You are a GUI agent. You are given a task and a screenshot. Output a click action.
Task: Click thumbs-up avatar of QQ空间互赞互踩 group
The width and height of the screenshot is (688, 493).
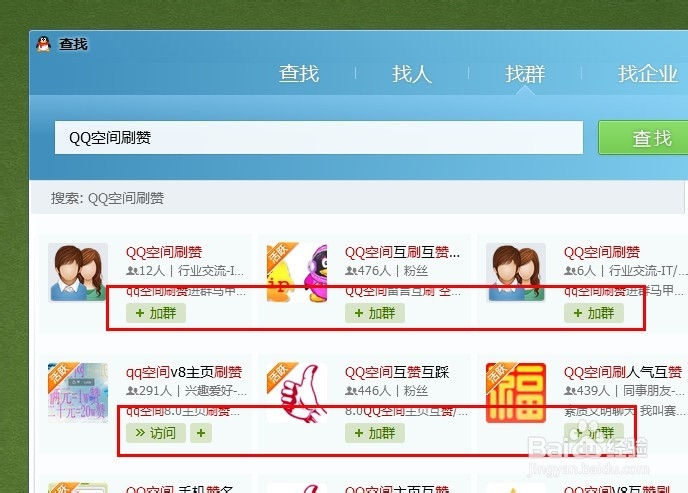(297, 392)
